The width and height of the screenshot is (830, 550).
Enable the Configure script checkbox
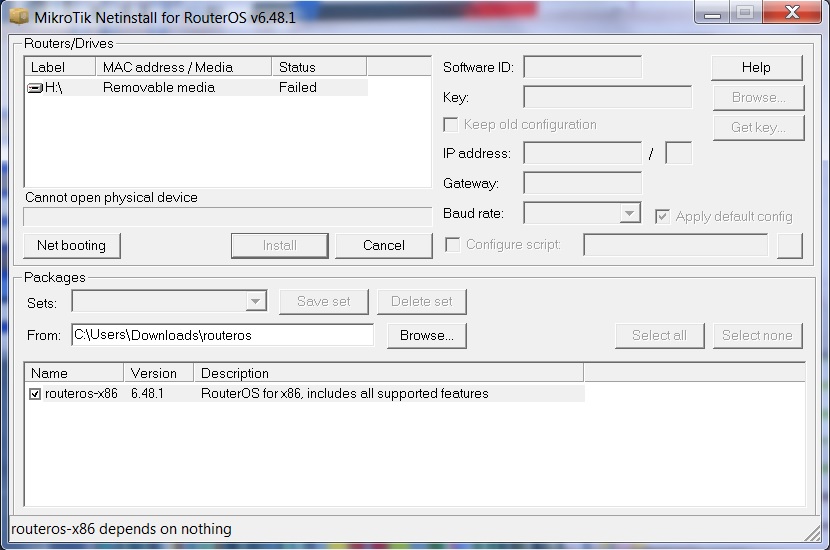(x=453, y=245)
